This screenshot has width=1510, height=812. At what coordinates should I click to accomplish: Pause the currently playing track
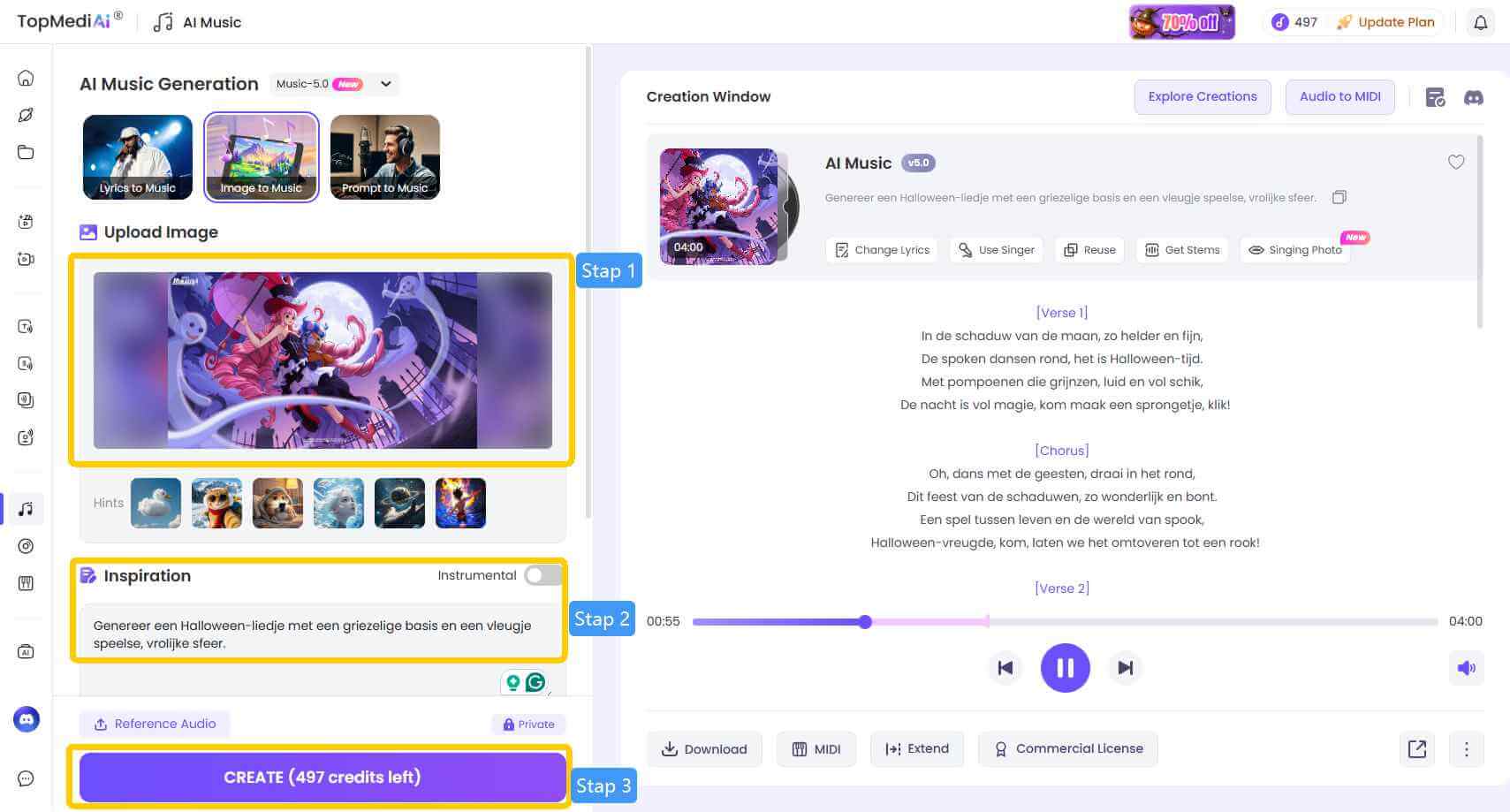[1065, 668]
